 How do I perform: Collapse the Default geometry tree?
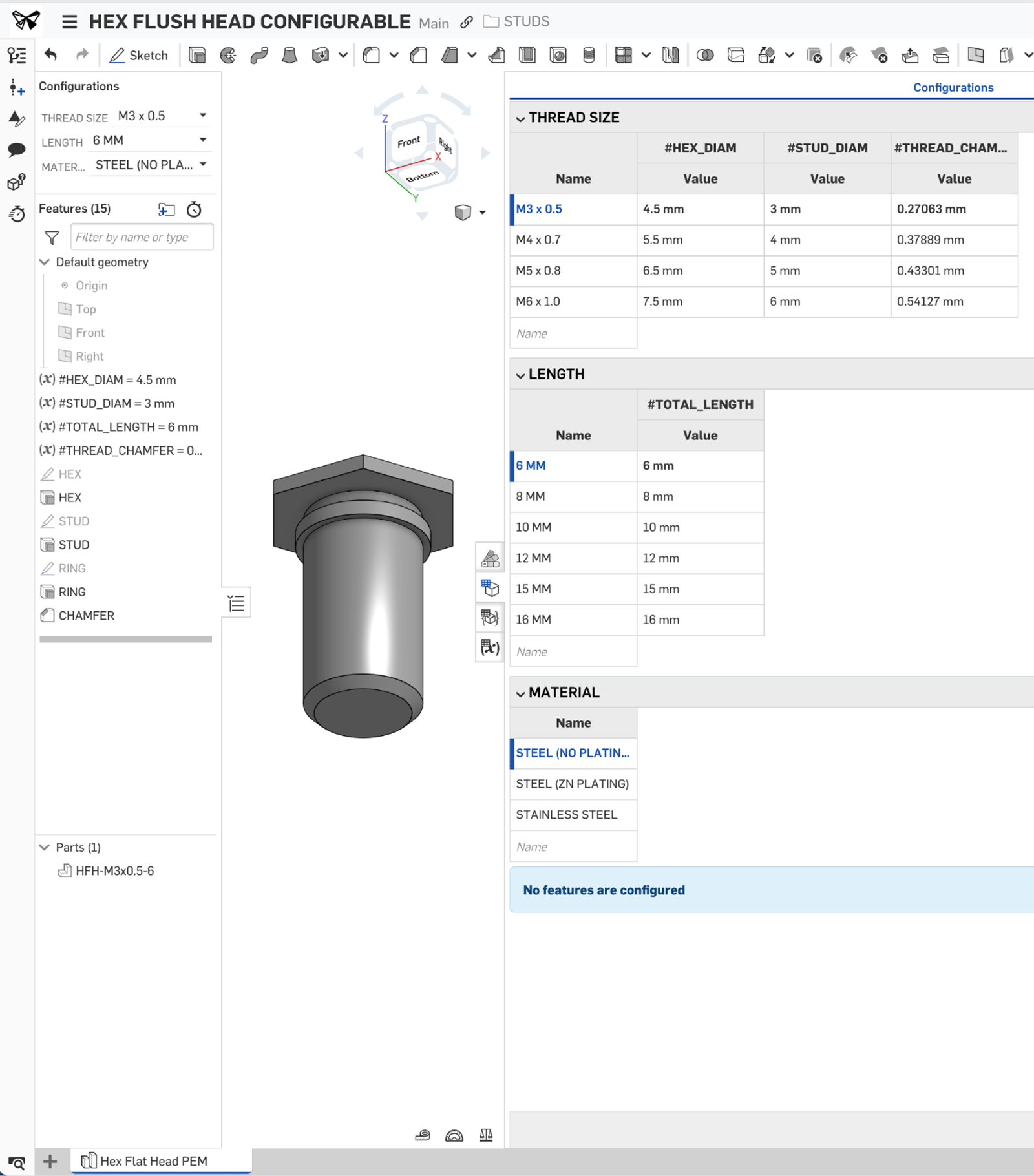point(44,262)
